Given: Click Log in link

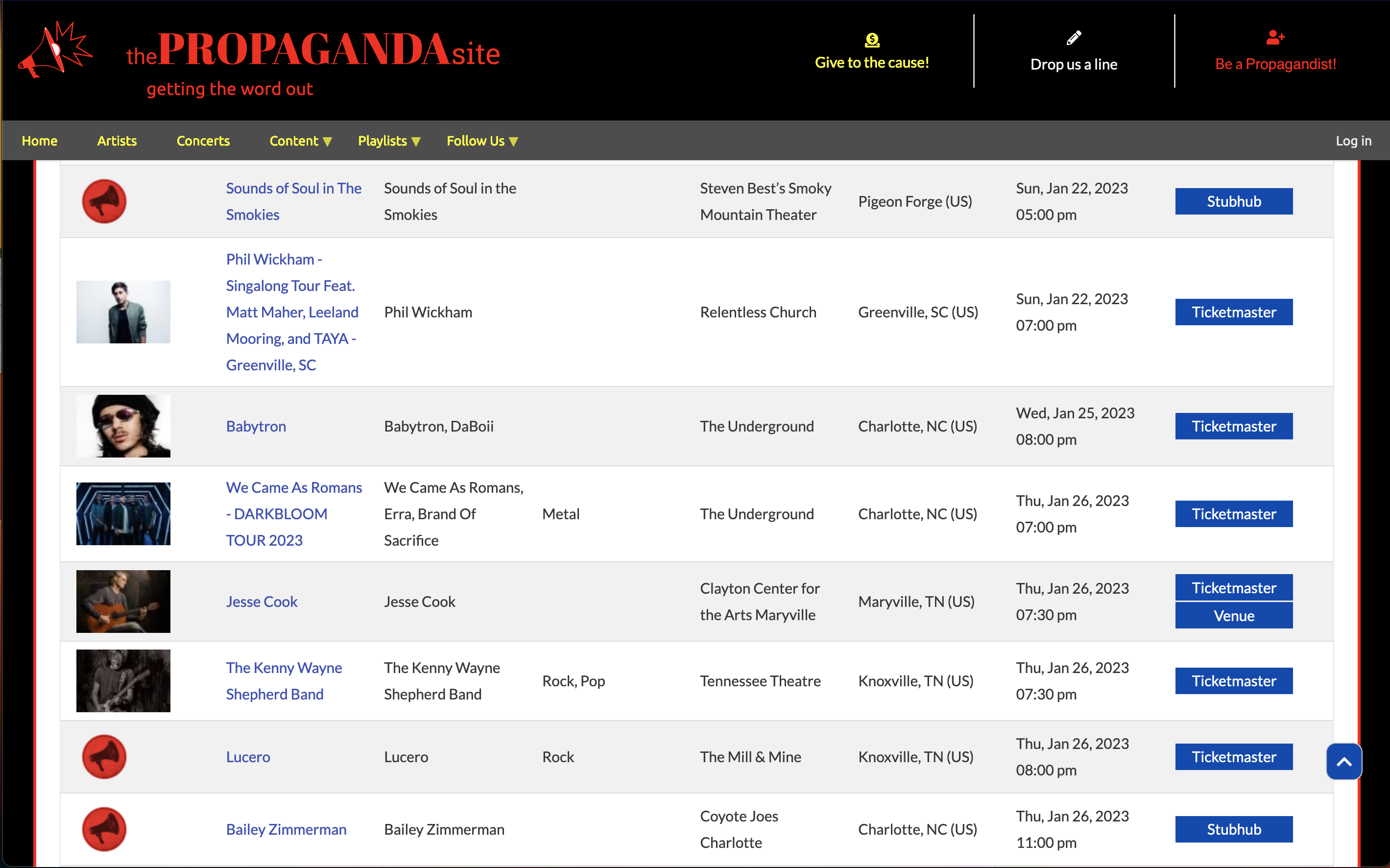Looking at the screenshot, I should pos(1353,141).
